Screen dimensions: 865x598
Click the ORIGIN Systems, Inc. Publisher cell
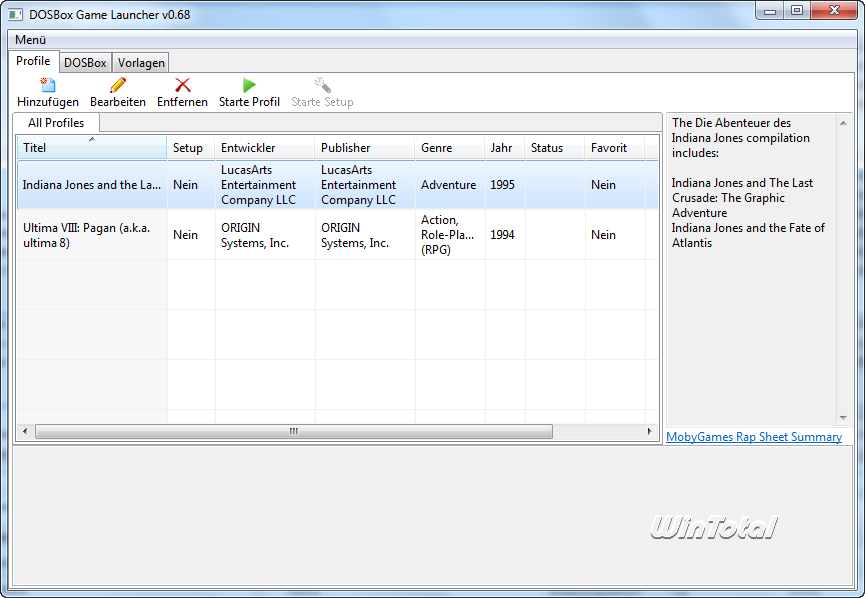365,235
